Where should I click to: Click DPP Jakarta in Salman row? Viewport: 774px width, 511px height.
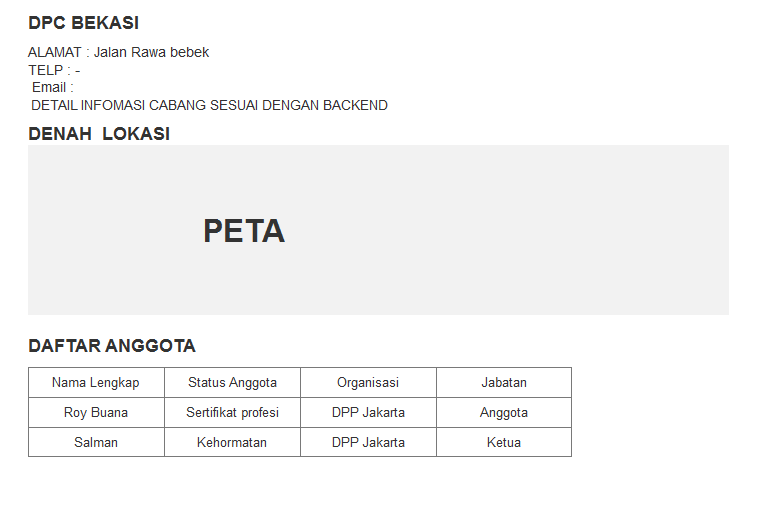[x=368, y=442]
